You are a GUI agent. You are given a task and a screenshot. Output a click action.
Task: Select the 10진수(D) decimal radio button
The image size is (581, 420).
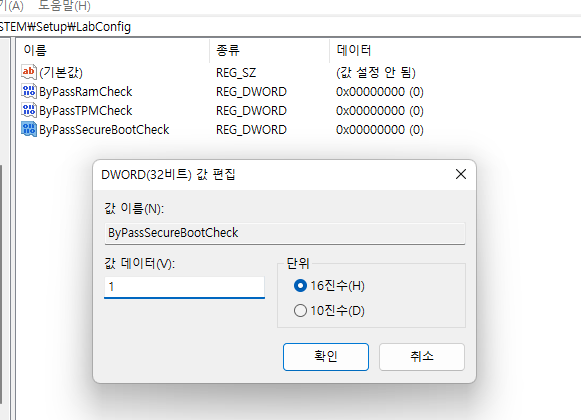300,311
